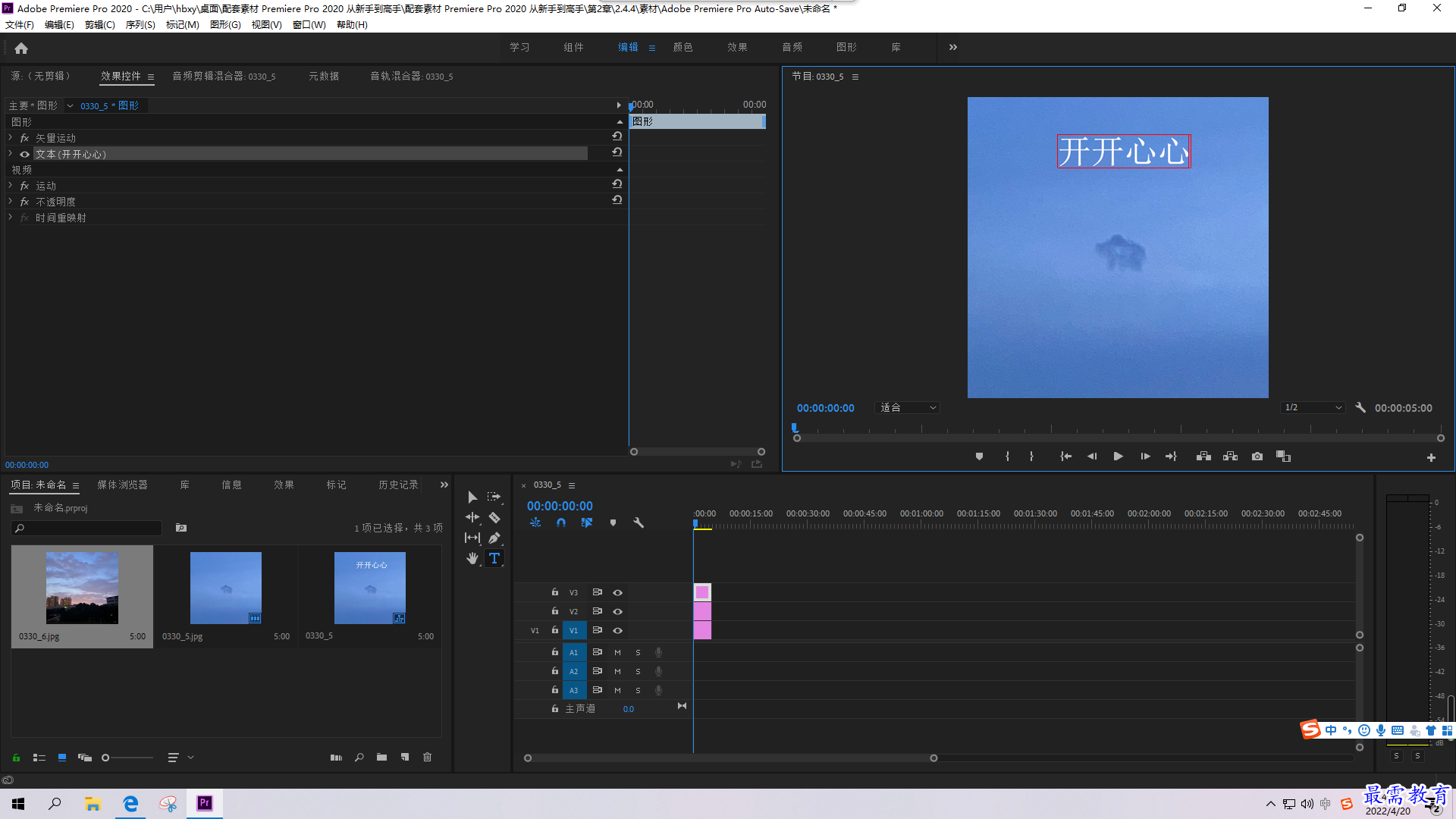The width and height of the screenshot is (1456, 819).
Task: Toggle V3 track output eye
Action: pos(617,592)
